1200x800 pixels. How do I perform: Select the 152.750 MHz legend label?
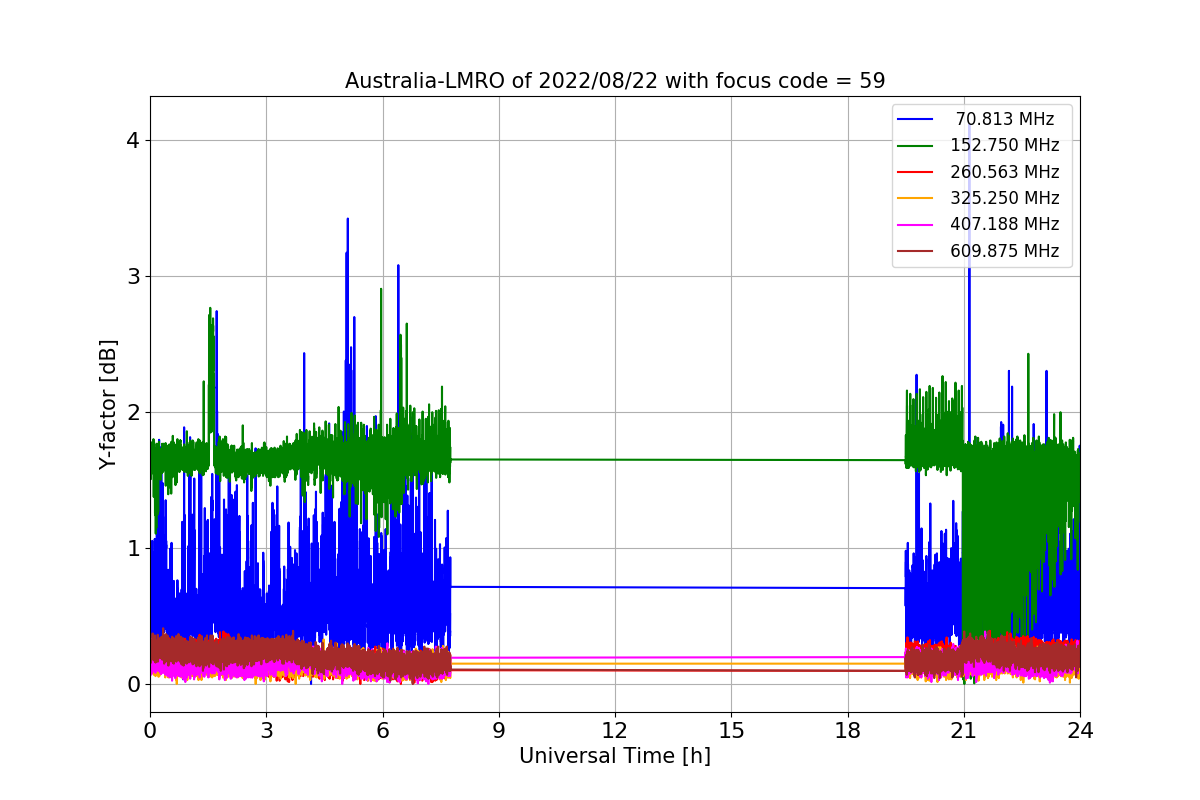point(1005,145)
